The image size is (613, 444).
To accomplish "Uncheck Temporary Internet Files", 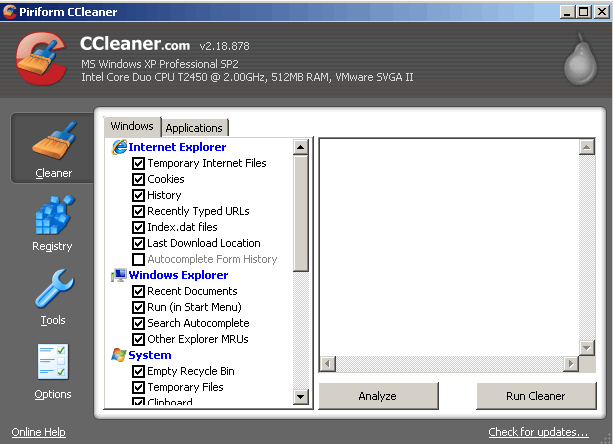I will pos(138,163).
